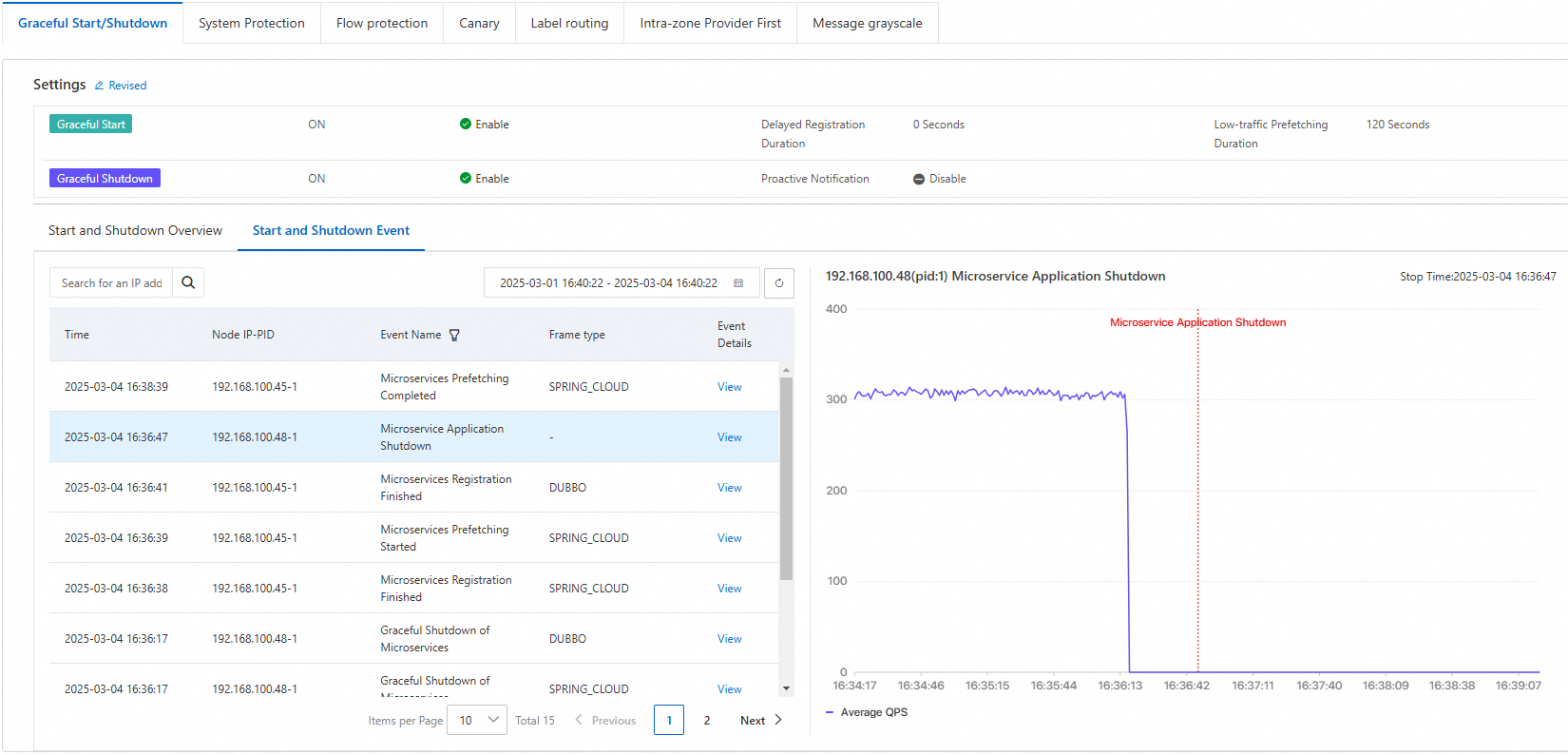
Task: Click the Previous page arrow
Action: [579, 720]
